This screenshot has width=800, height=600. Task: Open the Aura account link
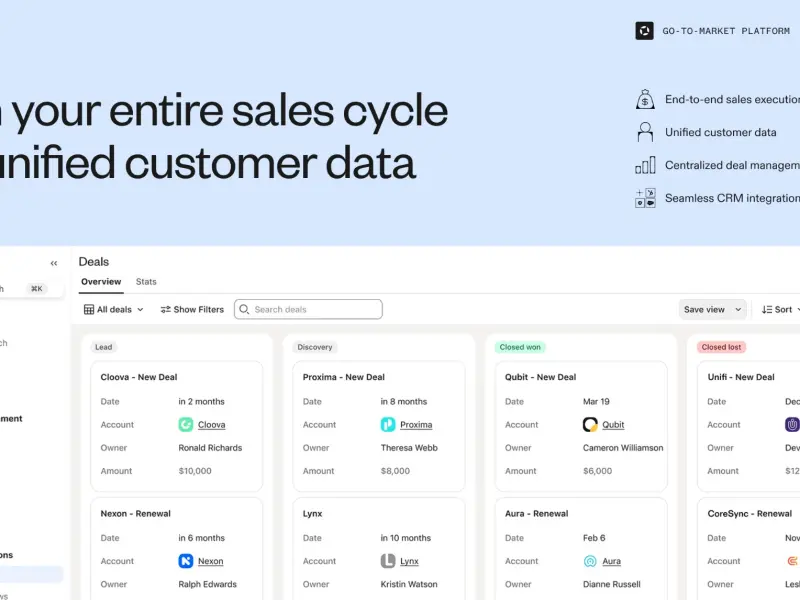point(612,561)
